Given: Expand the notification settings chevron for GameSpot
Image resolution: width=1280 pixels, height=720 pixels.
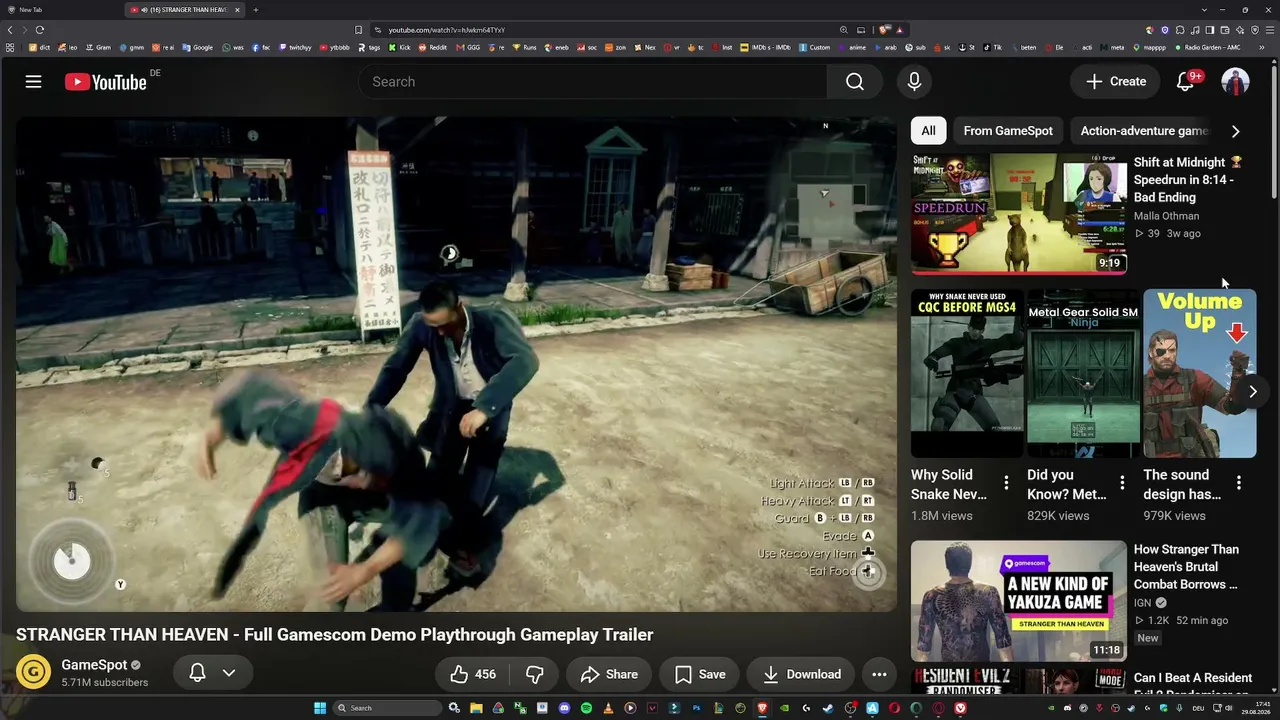Looking at the screenshot, I should 229,673.
